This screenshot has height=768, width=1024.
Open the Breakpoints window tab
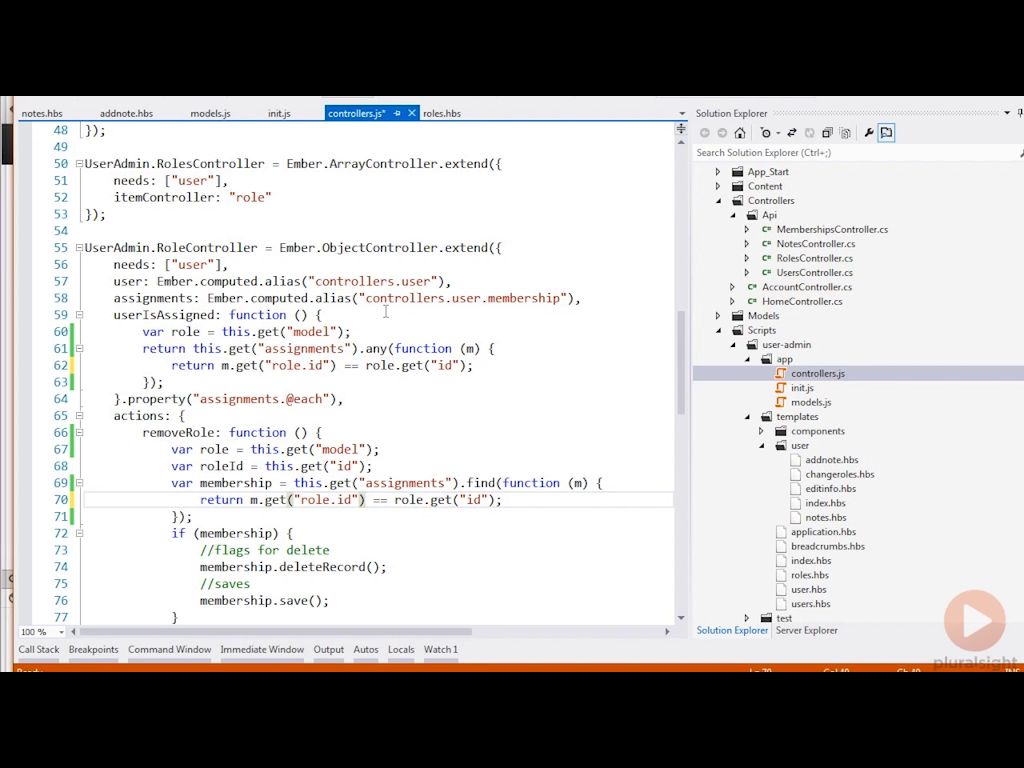coord(93,649)
